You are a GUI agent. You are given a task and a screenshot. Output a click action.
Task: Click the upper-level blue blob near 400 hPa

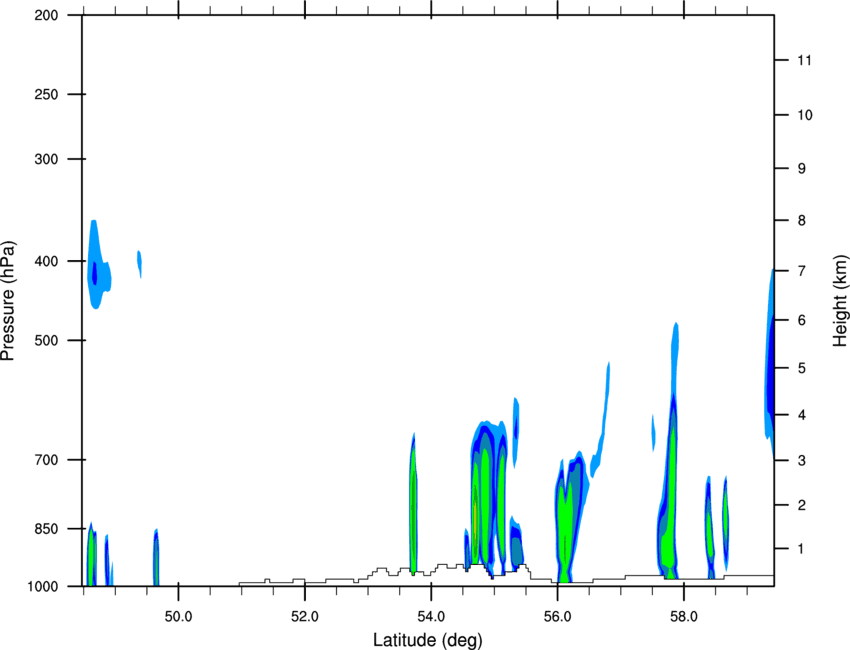(x=98, y=265)
